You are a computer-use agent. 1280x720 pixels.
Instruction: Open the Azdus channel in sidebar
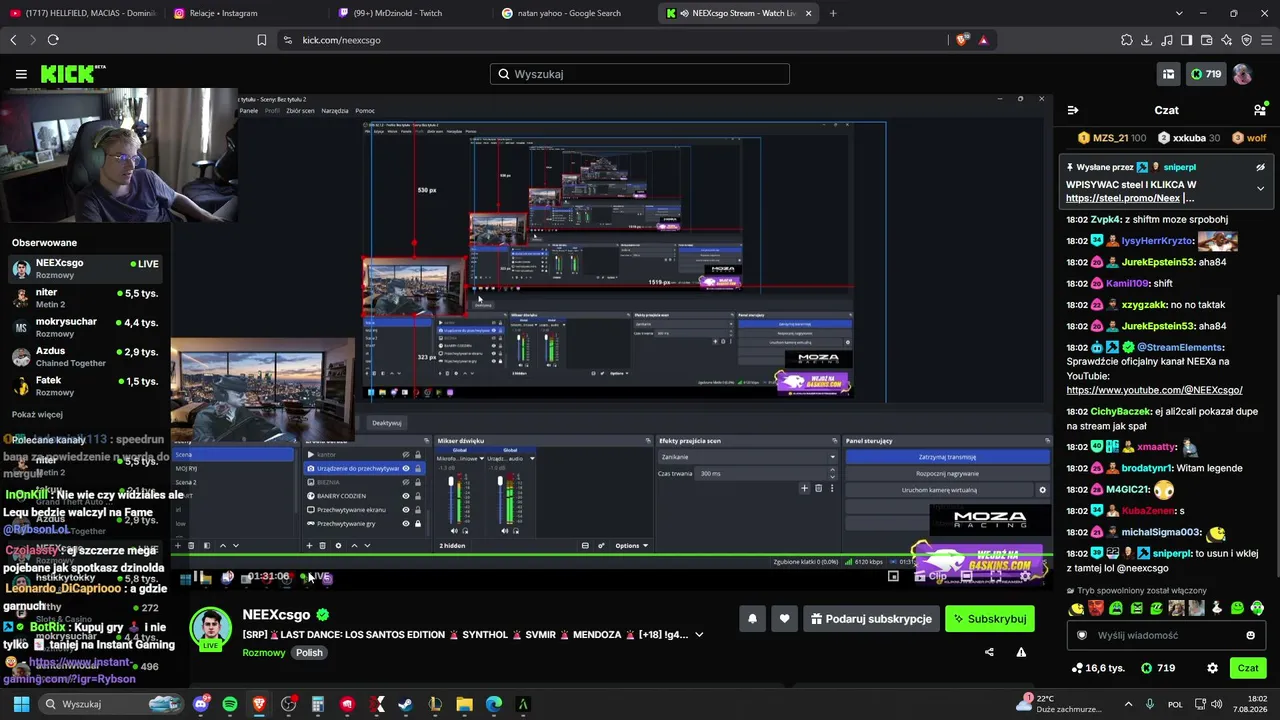point(85,356)
